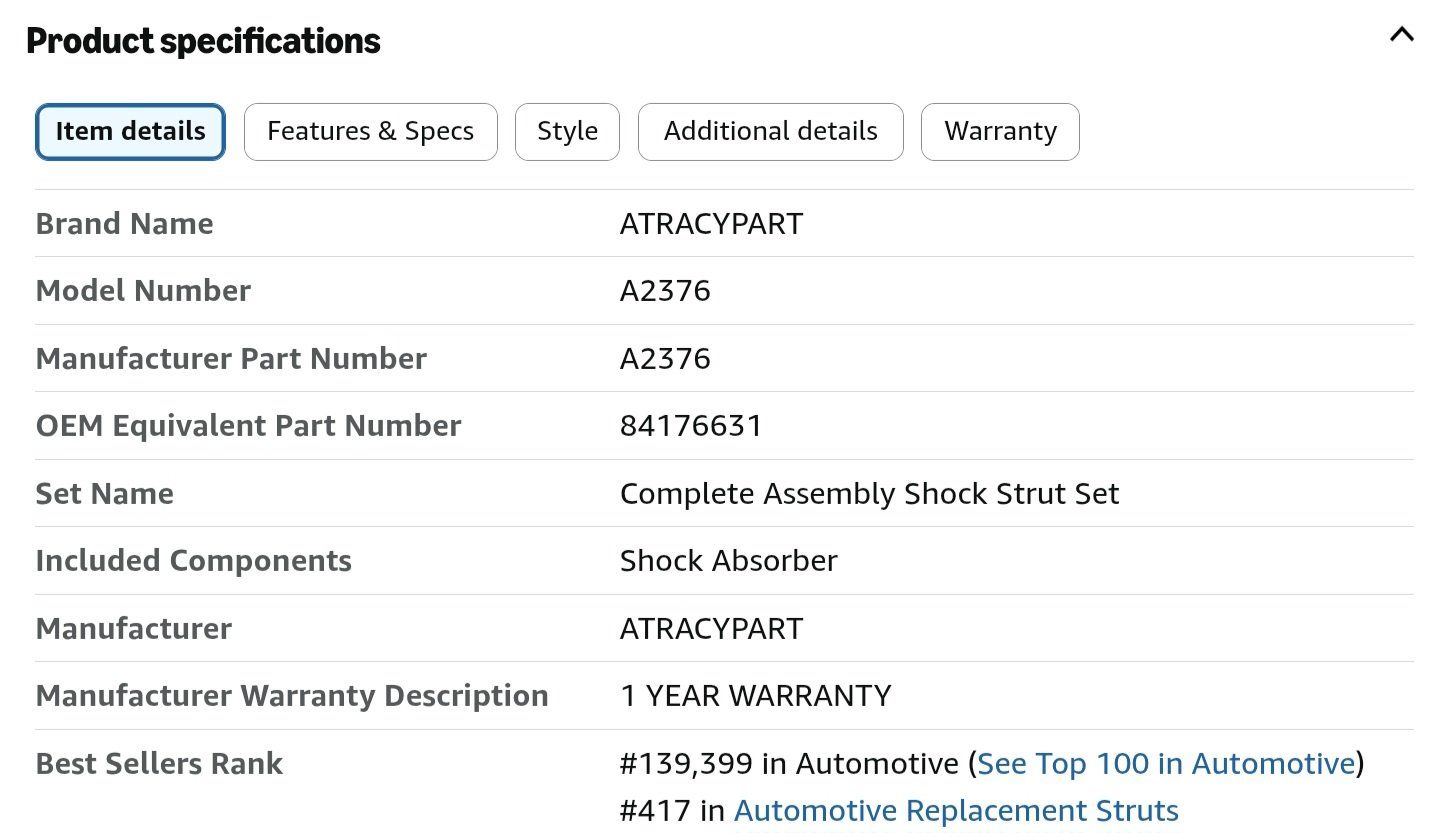The image size is (1440, 833).
Task: Click the 1 YEAR WARRANTY text
Action: tap(755, 696)
